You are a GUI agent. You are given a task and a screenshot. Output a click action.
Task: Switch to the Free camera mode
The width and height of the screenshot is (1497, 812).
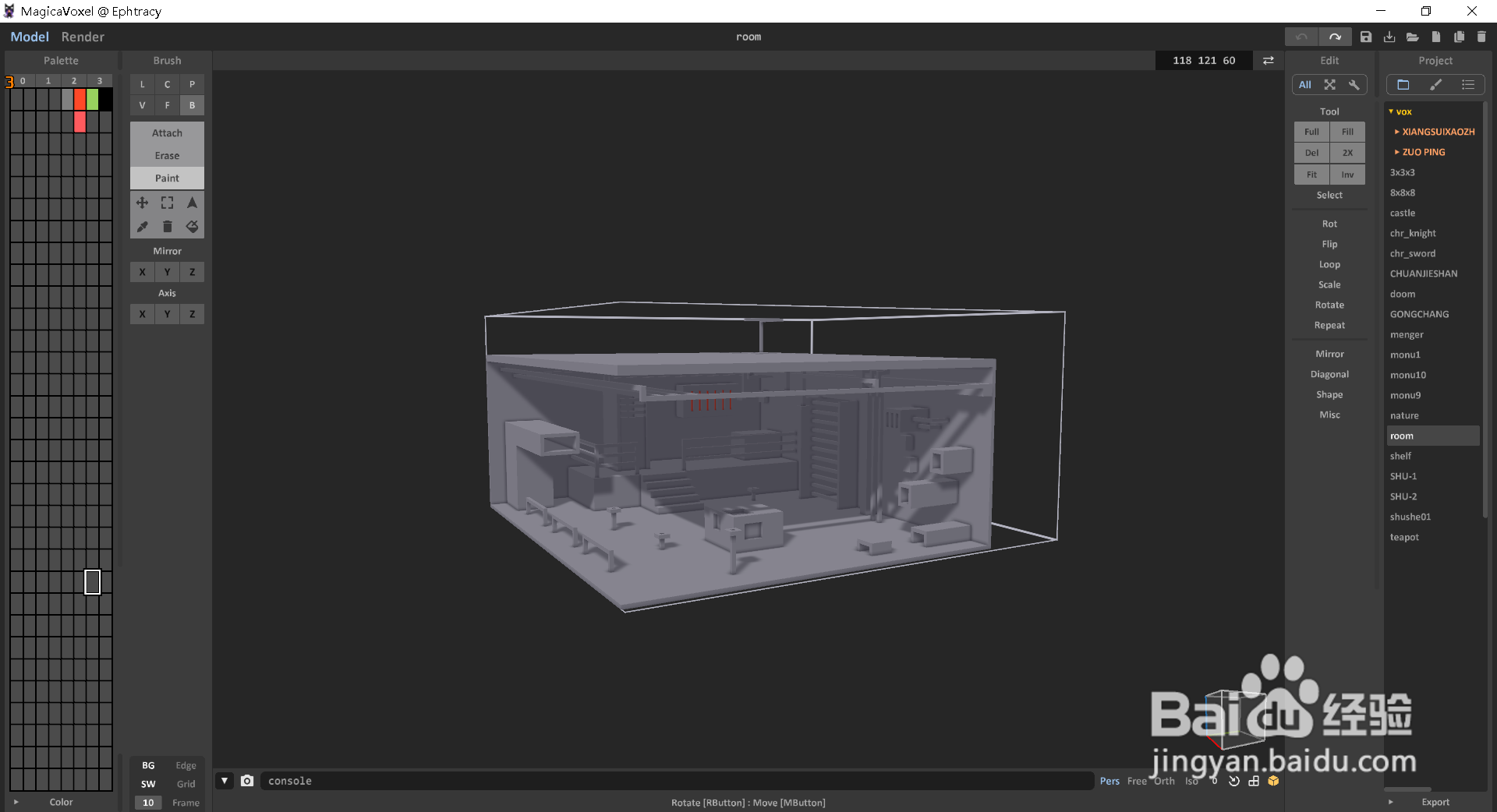[1137, 781]
